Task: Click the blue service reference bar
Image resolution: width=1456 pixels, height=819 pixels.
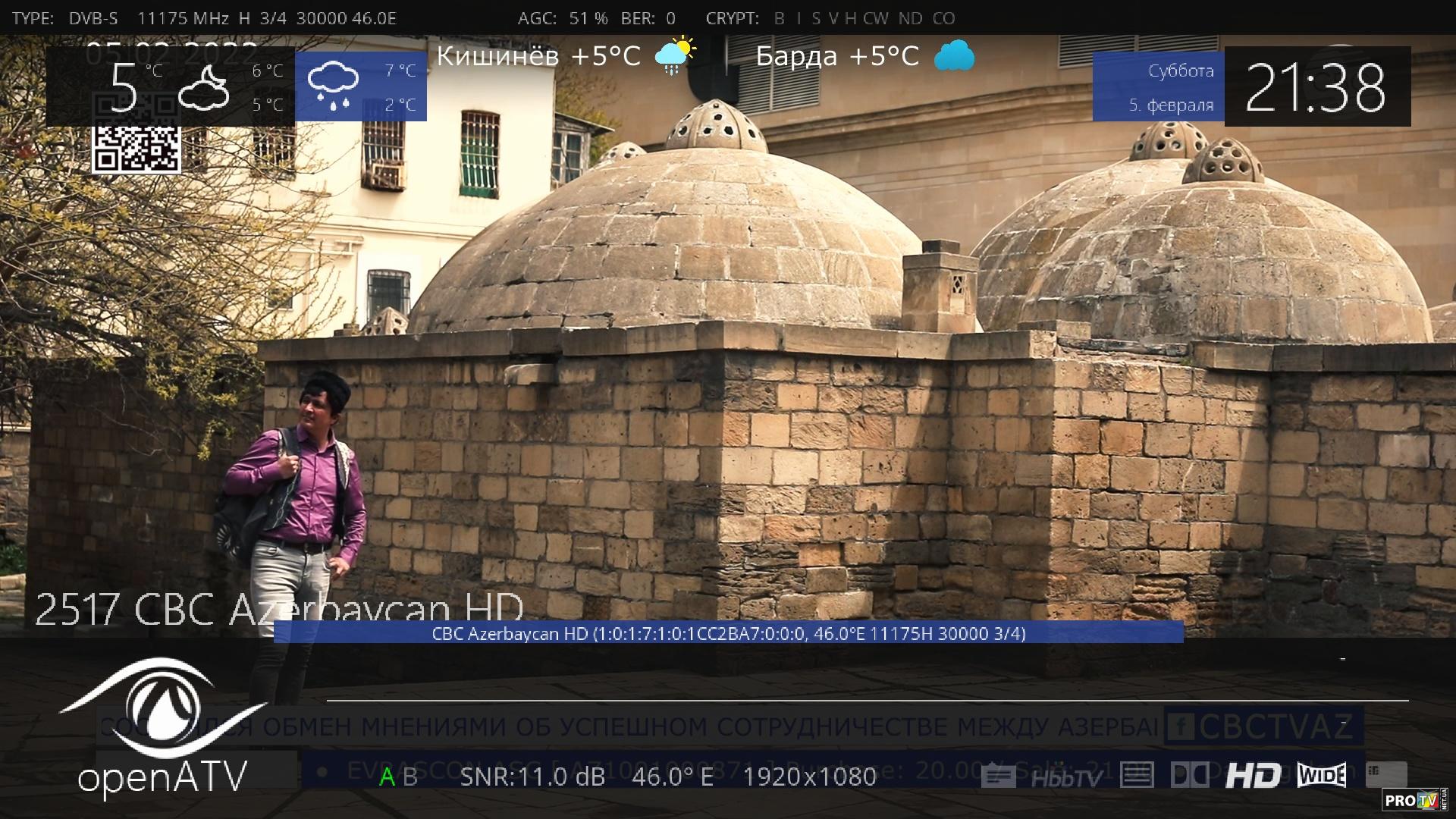Action: point(728,633)
